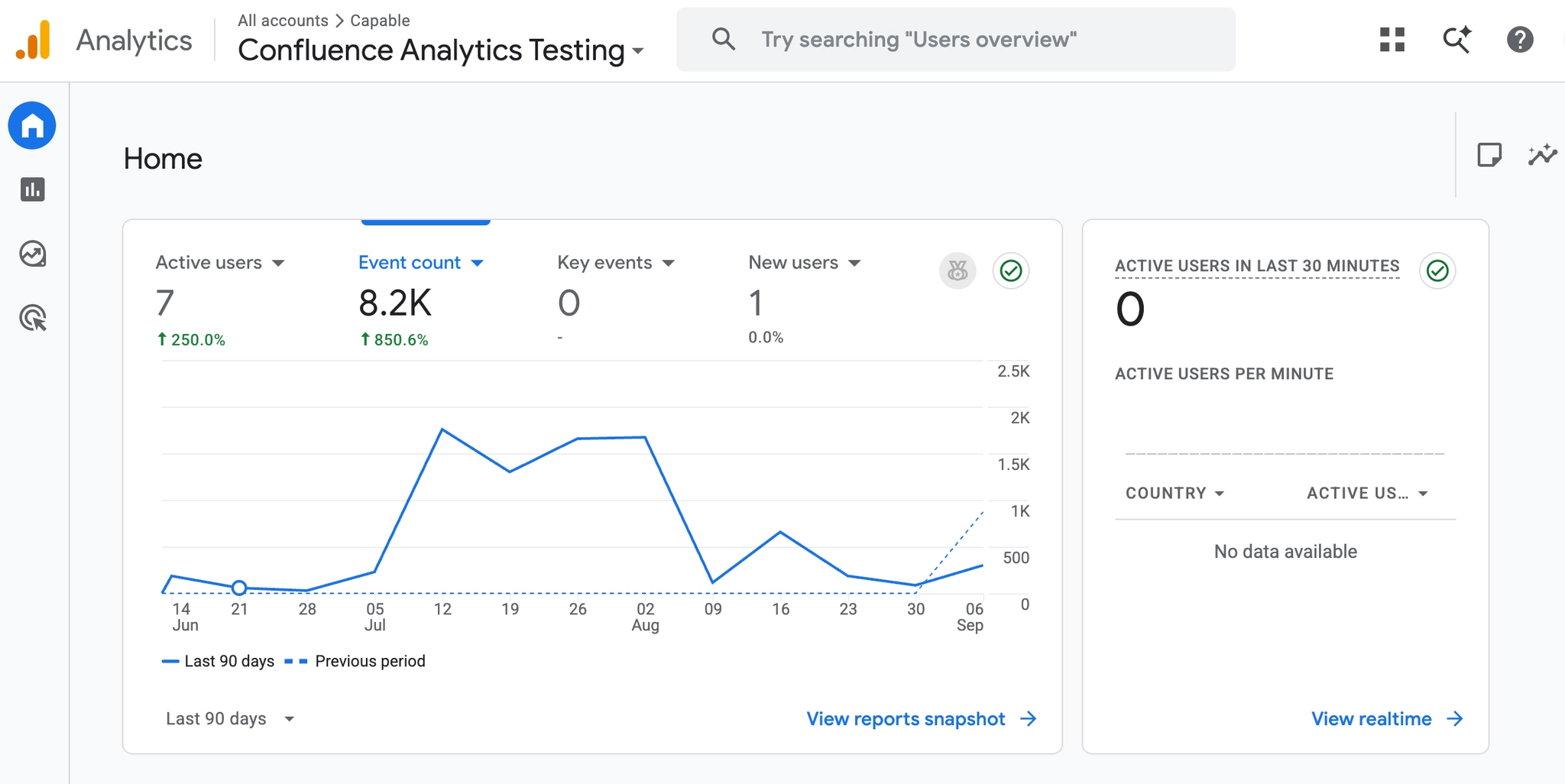Open the Event count metric dropdown
Screen dimensions: 1565x784
click(421, 263)
